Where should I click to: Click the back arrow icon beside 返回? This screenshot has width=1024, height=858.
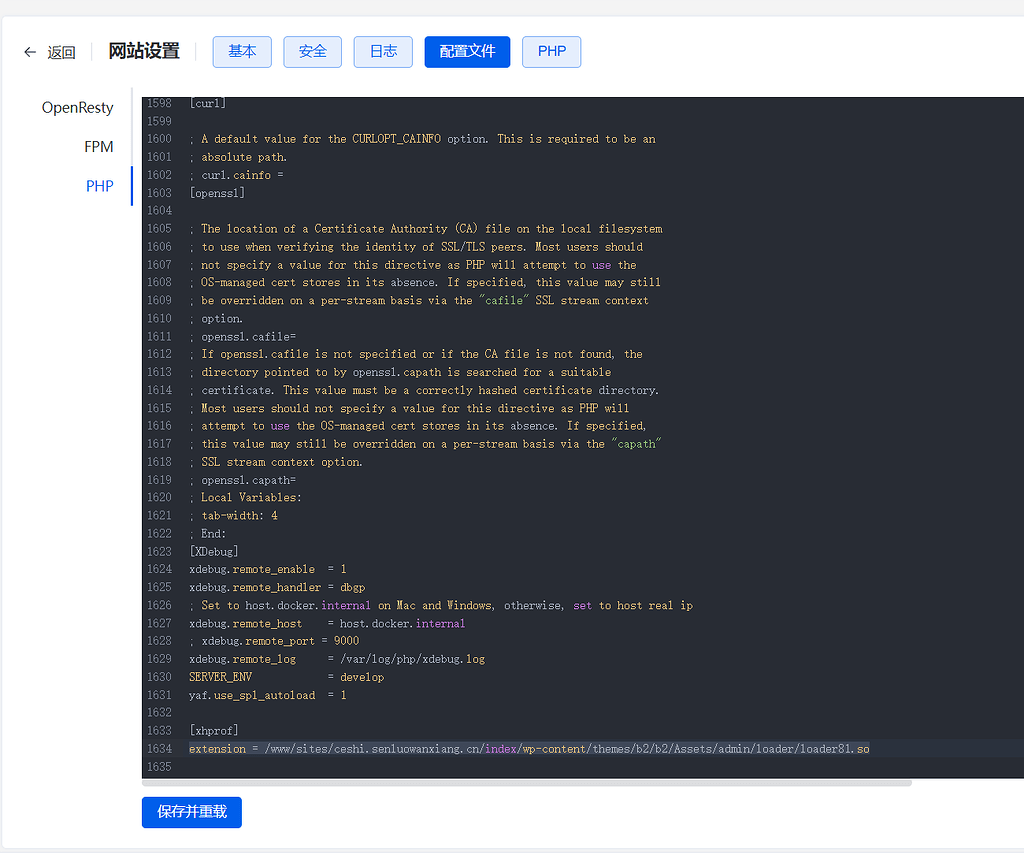[29, 52]
